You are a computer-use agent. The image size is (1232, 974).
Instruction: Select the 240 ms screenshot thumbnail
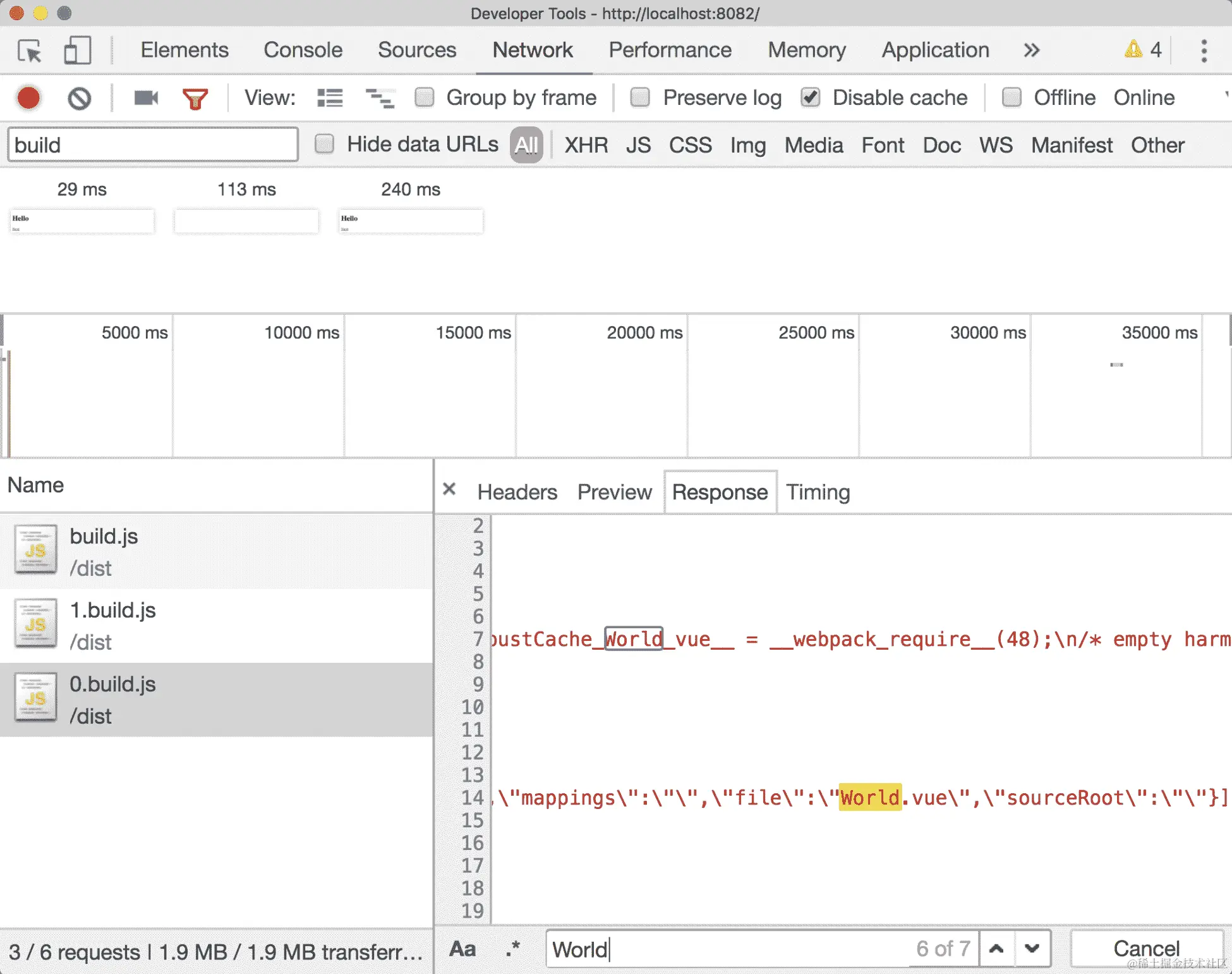click(x=411, y=221)
